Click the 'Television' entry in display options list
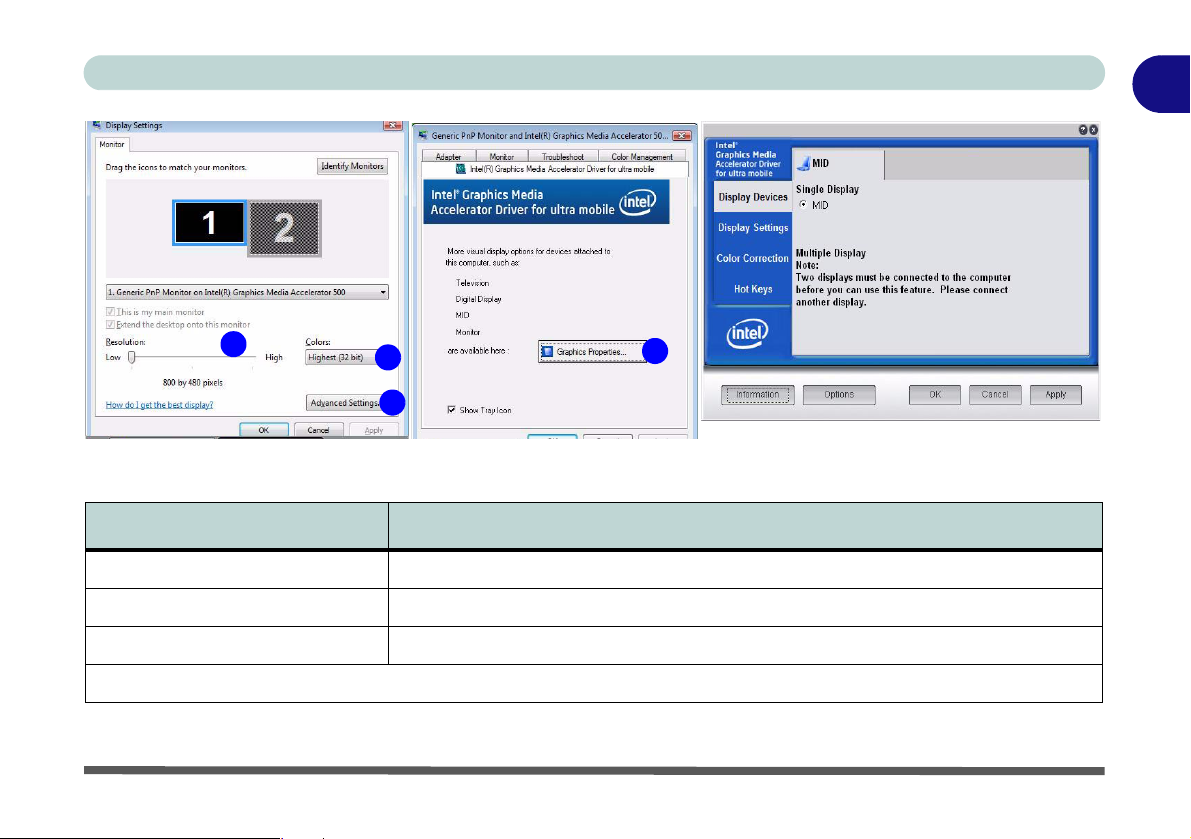 (x=472, y=283)
